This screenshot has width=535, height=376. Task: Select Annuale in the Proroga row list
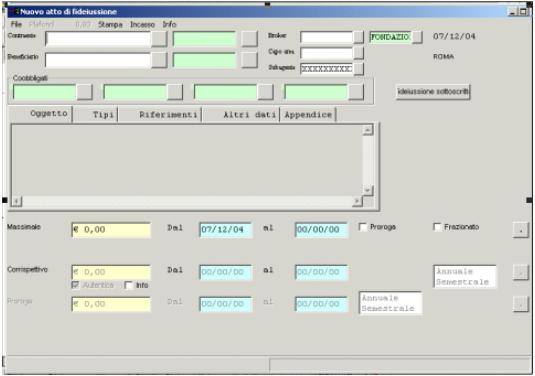380,298
